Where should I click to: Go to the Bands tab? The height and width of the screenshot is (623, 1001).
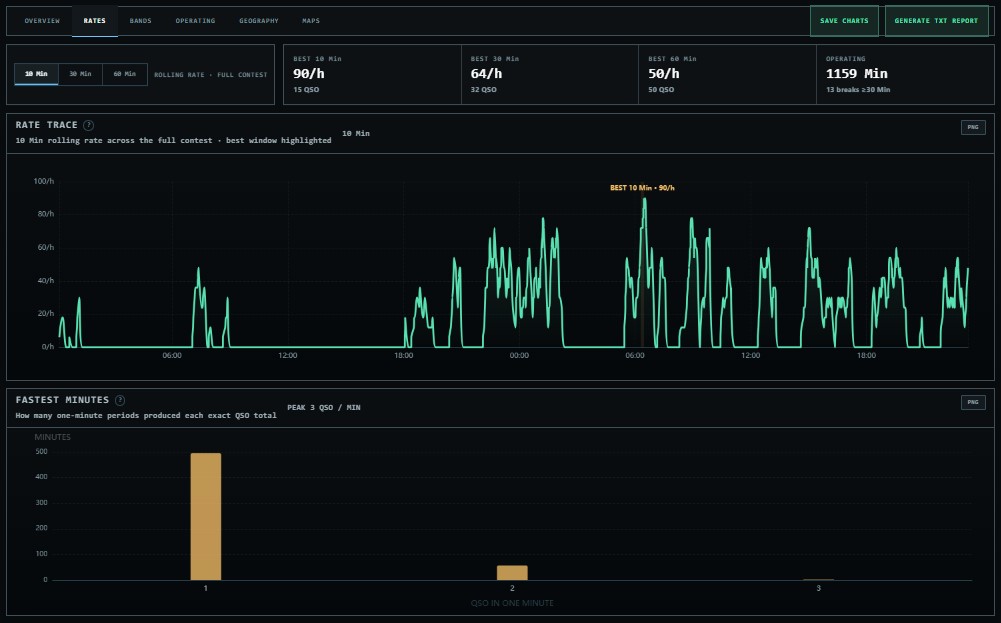click(x=140, y=21)
